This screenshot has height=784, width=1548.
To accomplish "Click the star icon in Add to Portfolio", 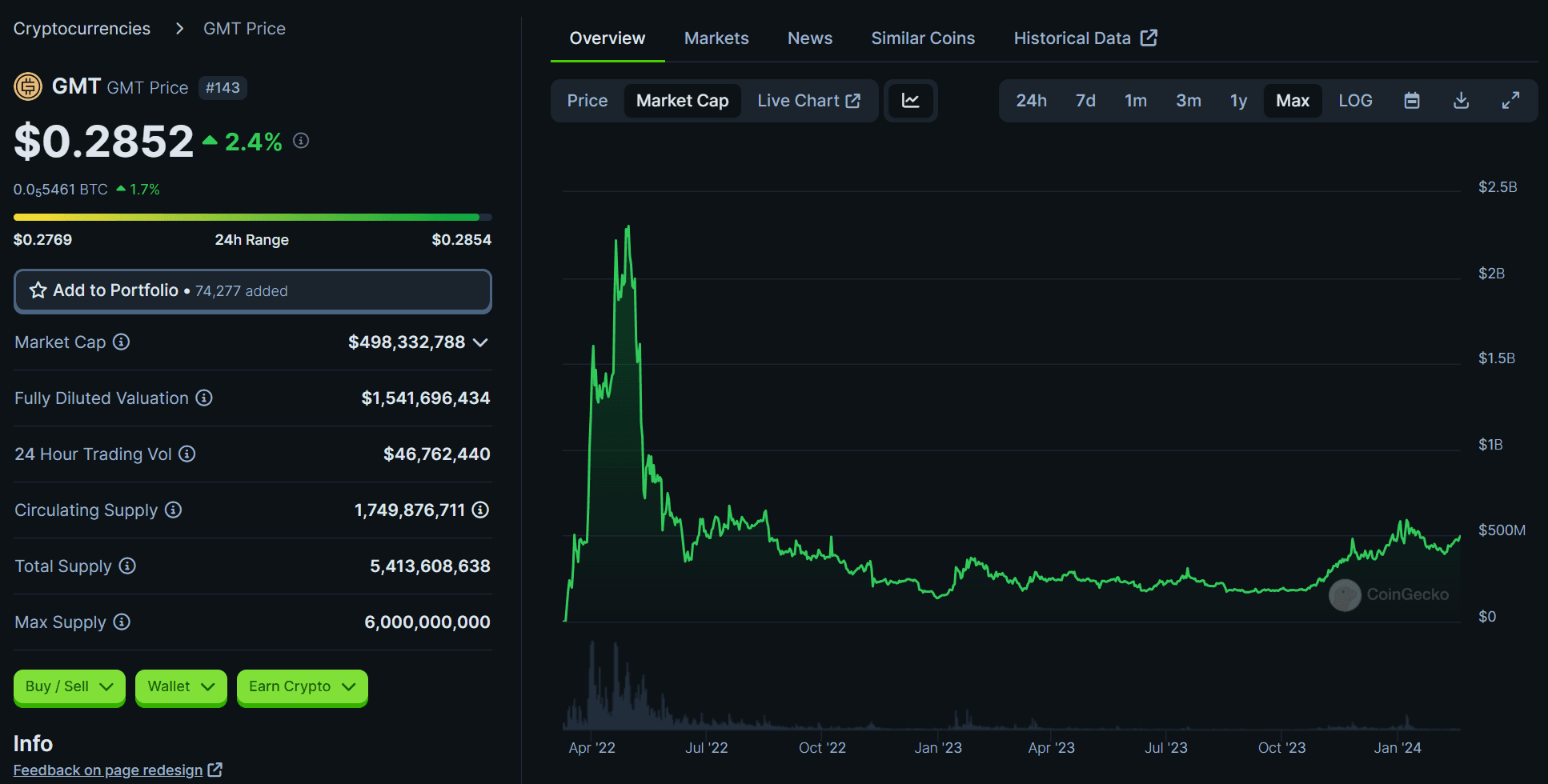I will 38,290.
